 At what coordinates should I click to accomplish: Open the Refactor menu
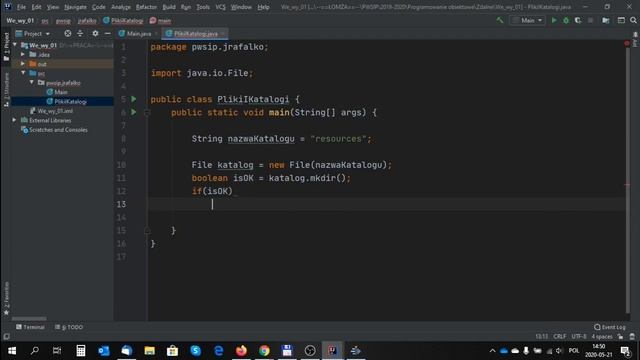click(146, 7)
